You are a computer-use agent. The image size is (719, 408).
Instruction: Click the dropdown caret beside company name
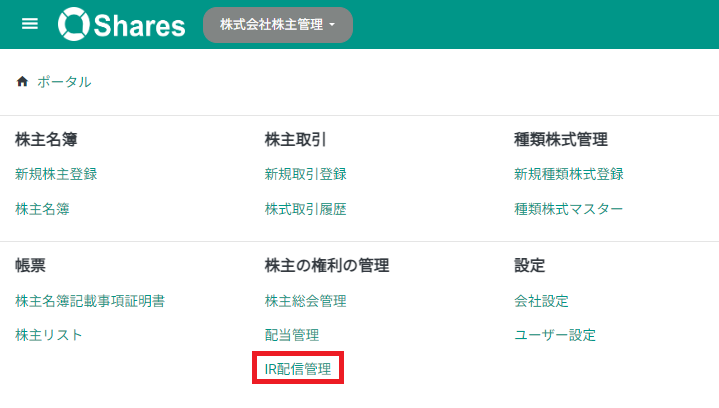click(332, 25)
